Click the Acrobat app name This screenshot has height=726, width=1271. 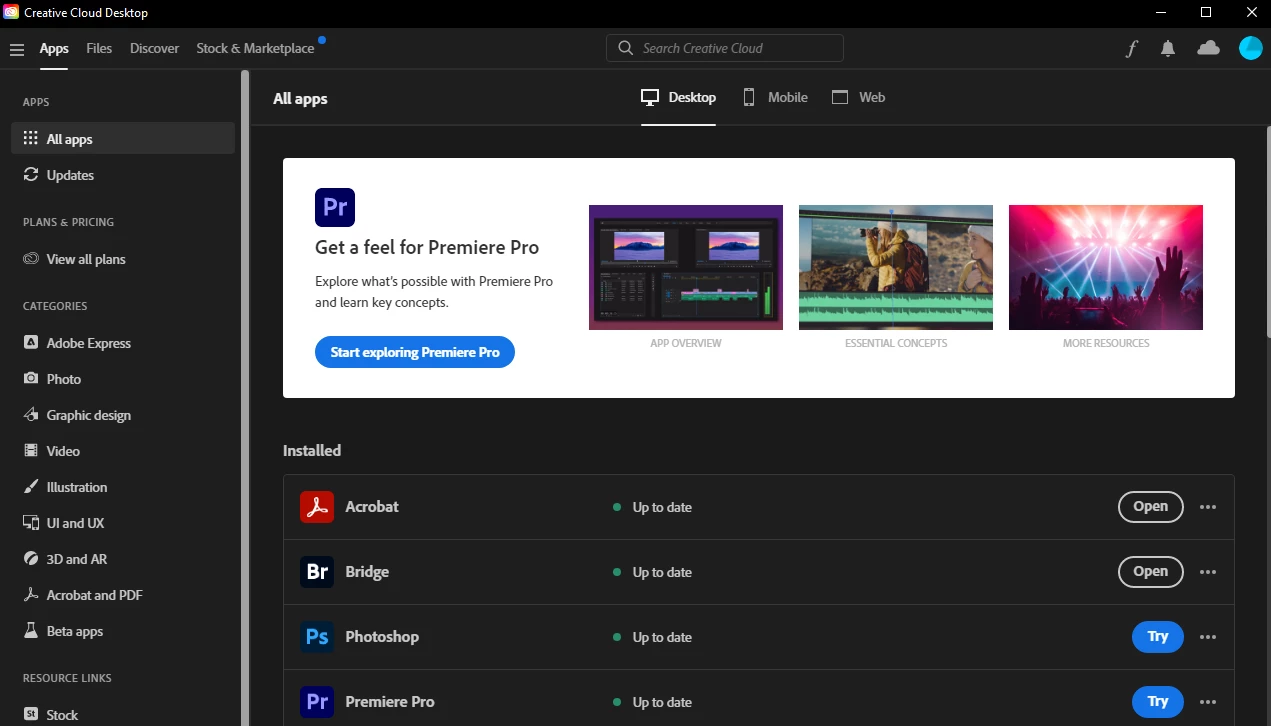pos(372,507)
